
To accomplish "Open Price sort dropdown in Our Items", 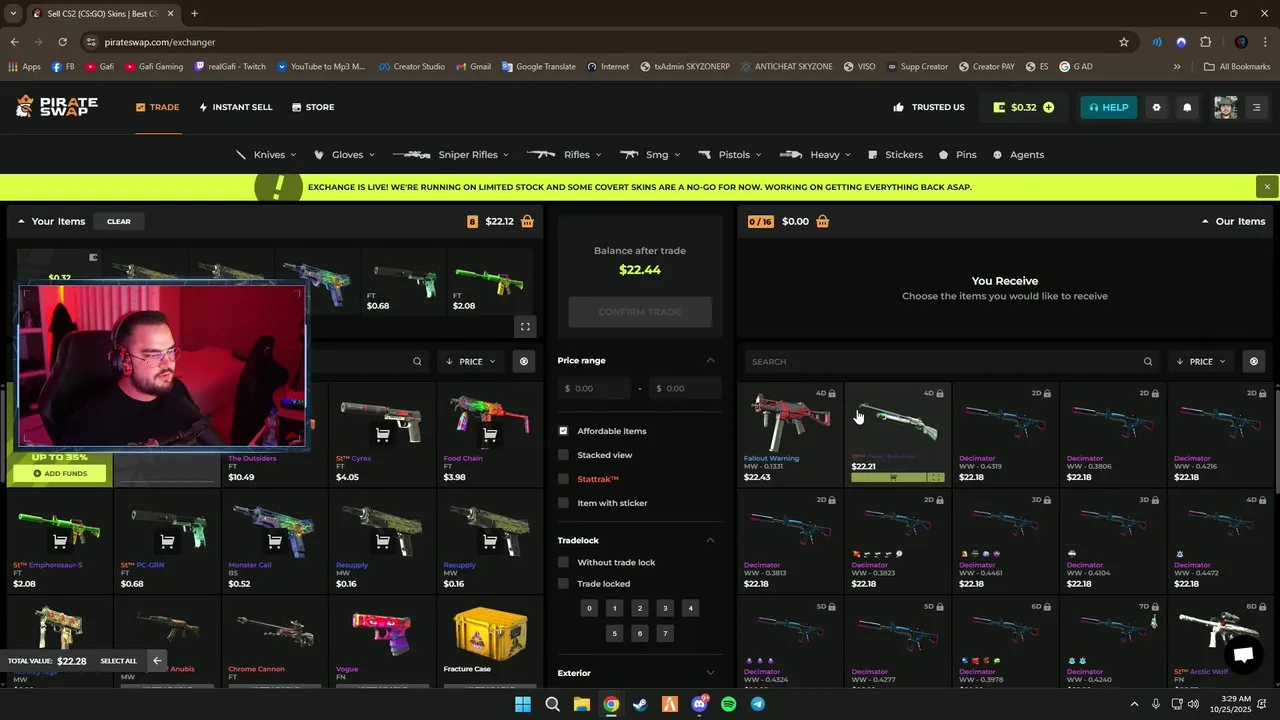I will tap(1200, 361).
